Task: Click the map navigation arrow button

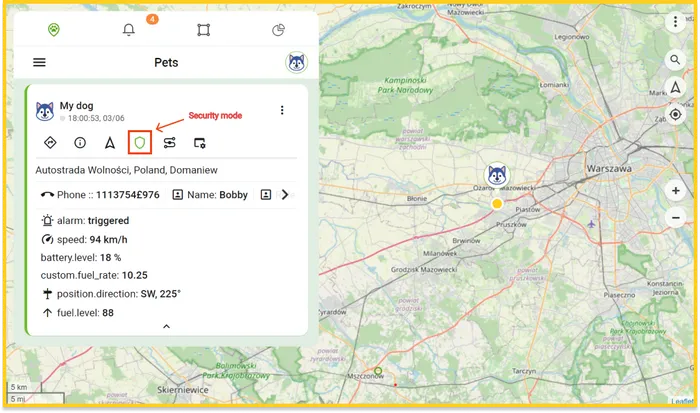Action: click(x=675, y=88)
